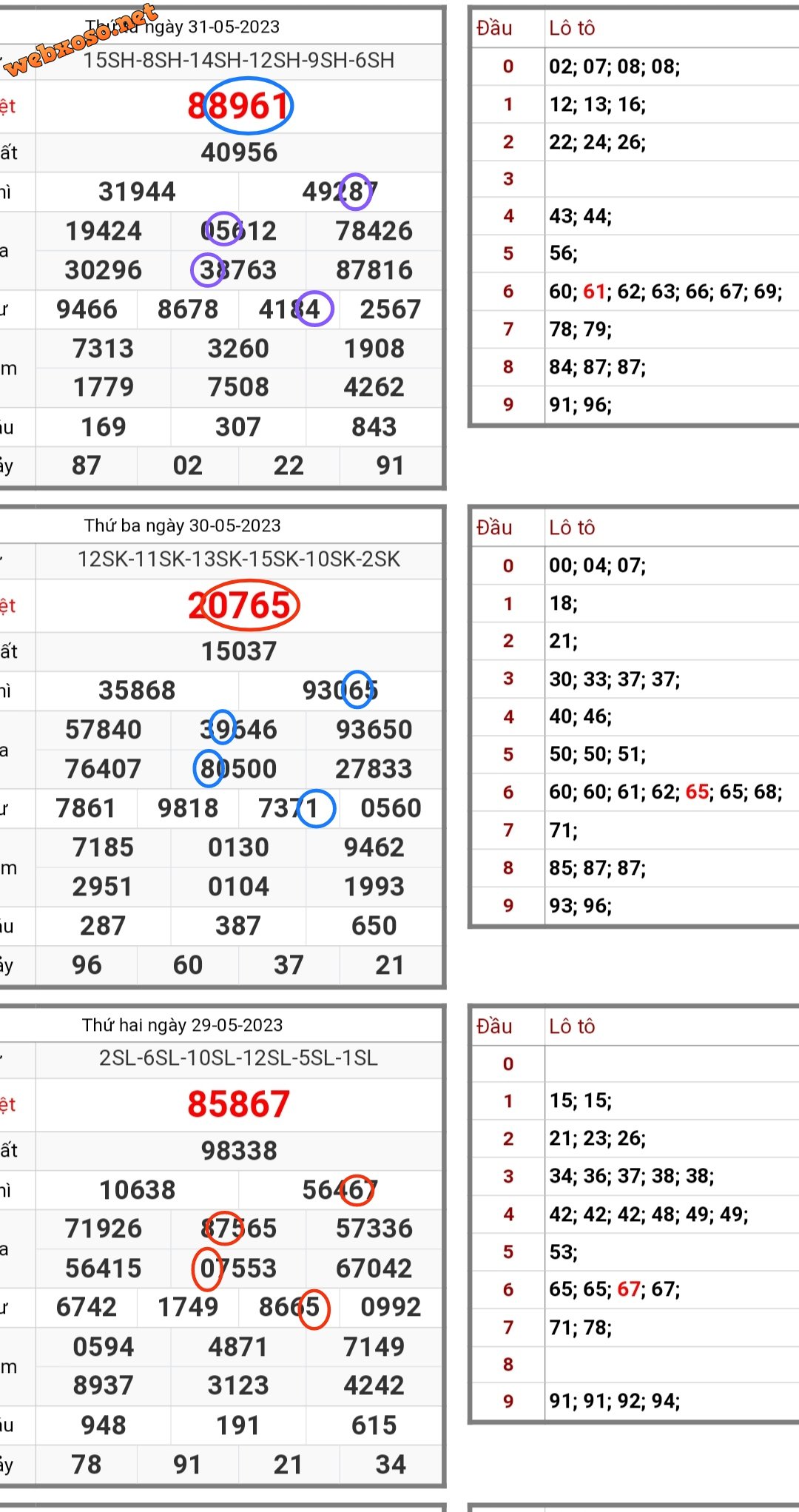Select the ticket codes 12SK-11SK-13SK-15SK-10SK-2SK
The width and height of the screenshot is (799, 1512).
[x=239, y=560]
